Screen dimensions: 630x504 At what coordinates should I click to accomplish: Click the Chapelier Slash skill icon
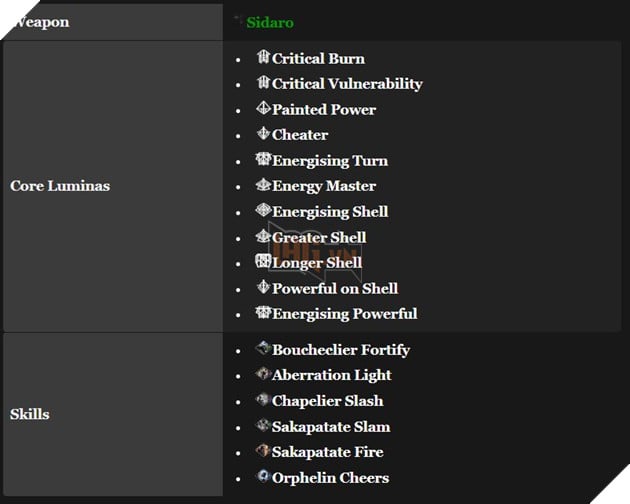(x=263, y=400)
